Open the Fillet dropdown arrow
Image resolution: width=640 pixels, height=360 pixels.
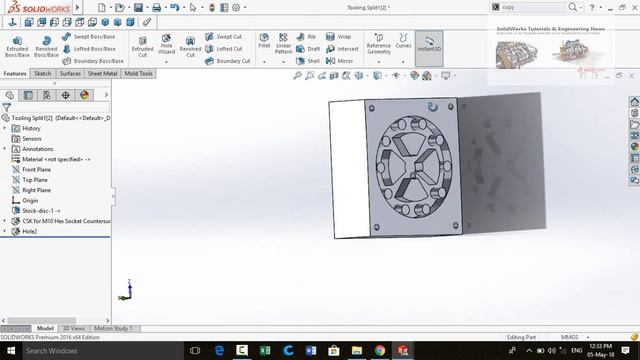pos(264,62)
